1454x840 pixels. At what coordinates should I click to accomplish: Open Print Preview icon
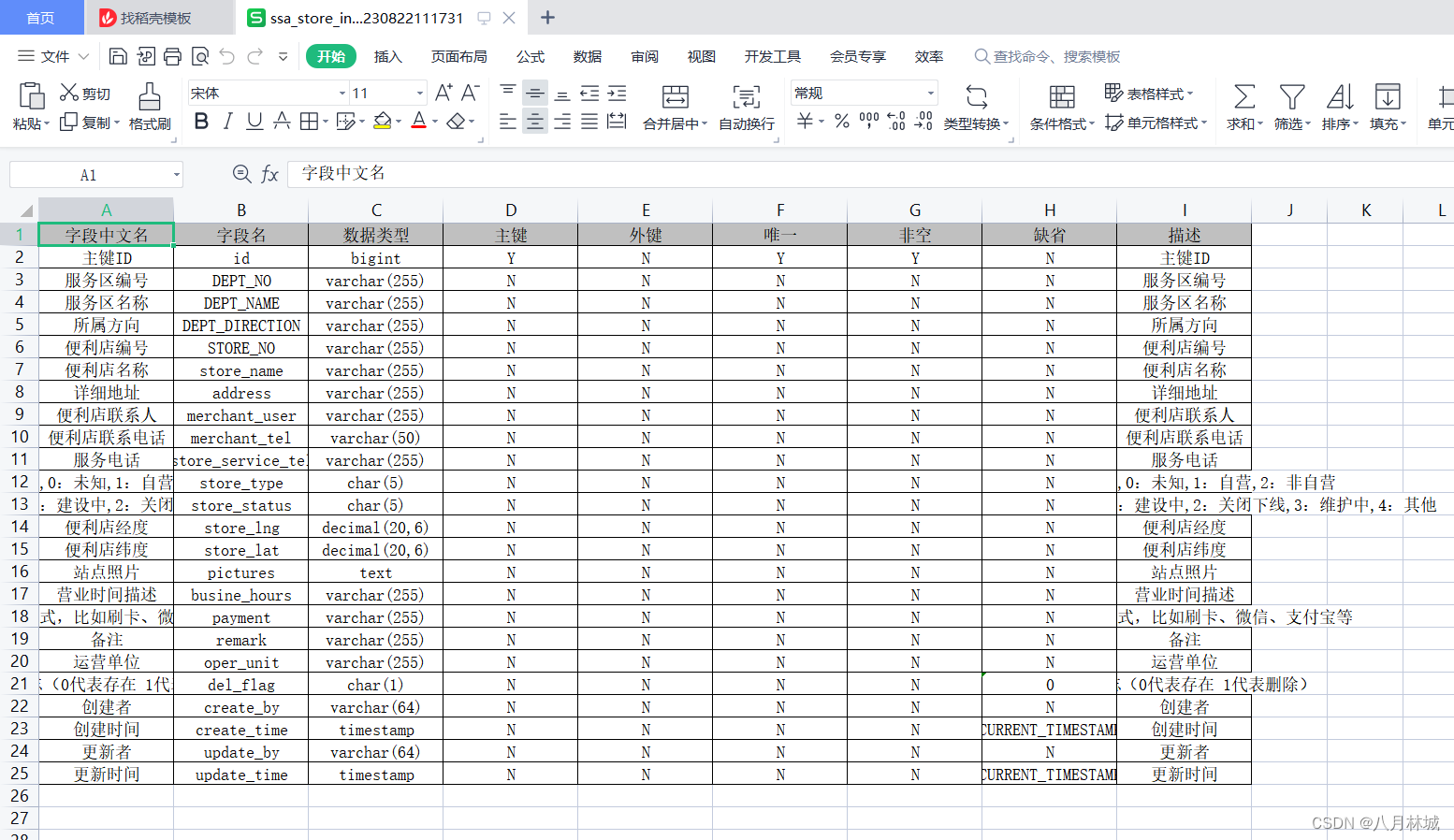[199, 56]
